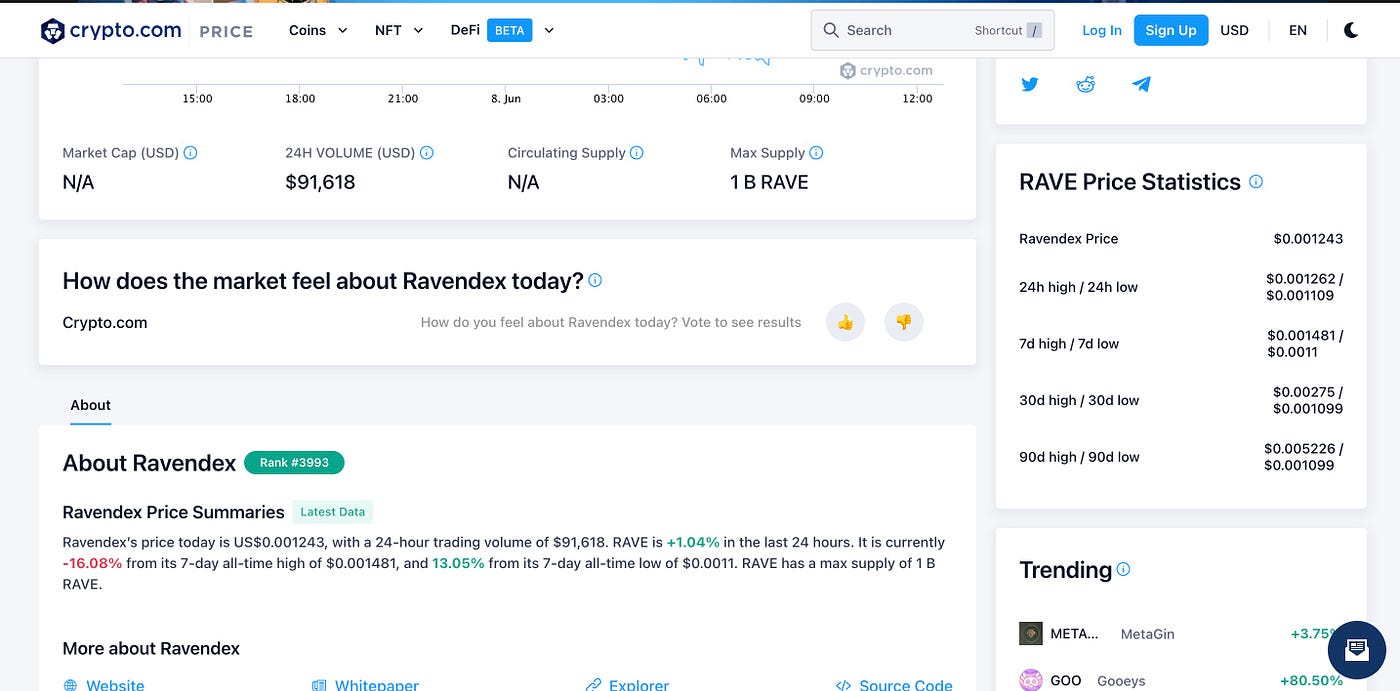Vote thumbs up for Ravendex

[x=845, y=322]
